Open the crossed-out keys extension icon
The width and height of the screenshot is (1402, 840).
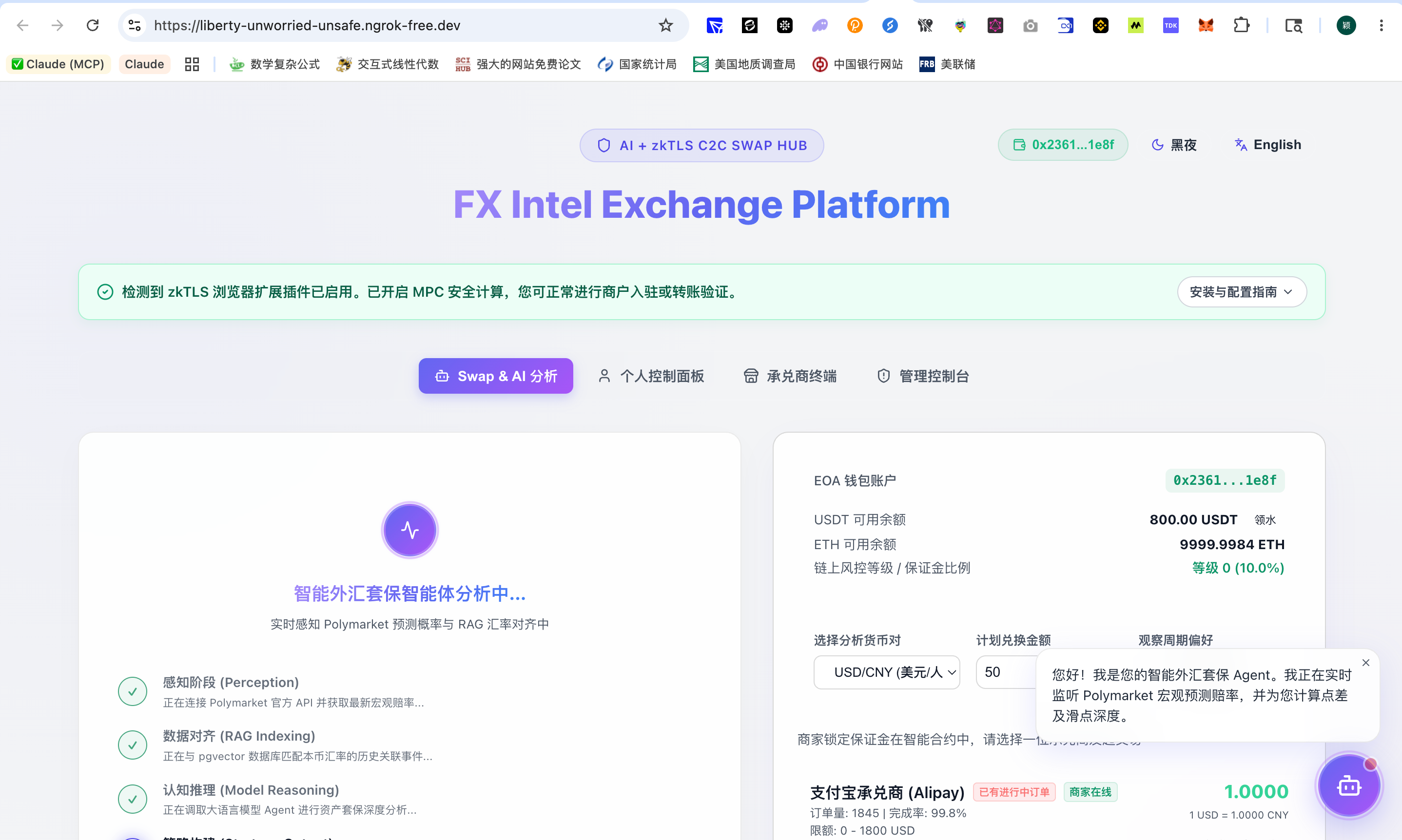pyautogui.click(x=925, y=25)
